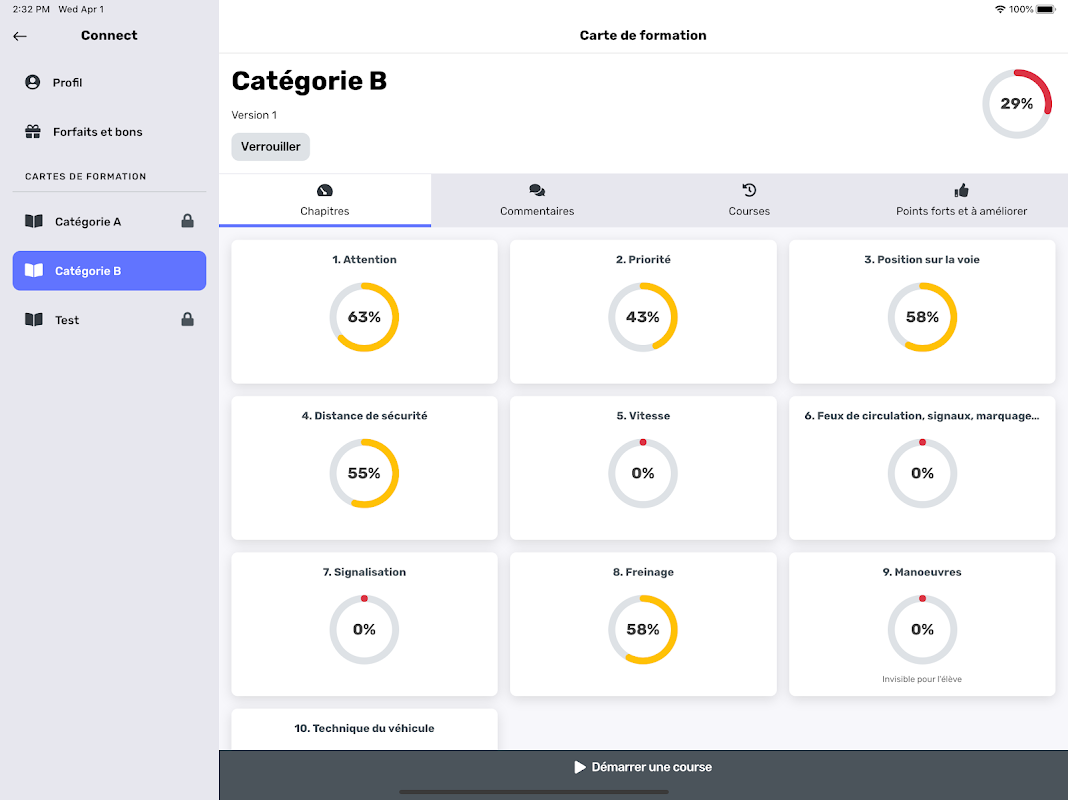Click the Verrouiller button
Viewport: 1068px width, 800px height.
(270, 146)
